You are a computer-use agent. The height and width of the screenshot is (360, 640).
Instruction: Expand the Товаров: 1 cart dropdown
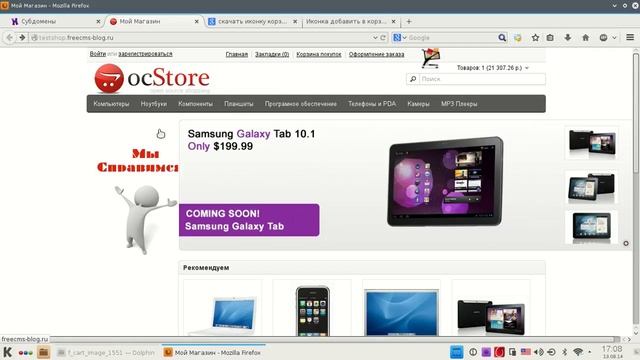(492, 68)
